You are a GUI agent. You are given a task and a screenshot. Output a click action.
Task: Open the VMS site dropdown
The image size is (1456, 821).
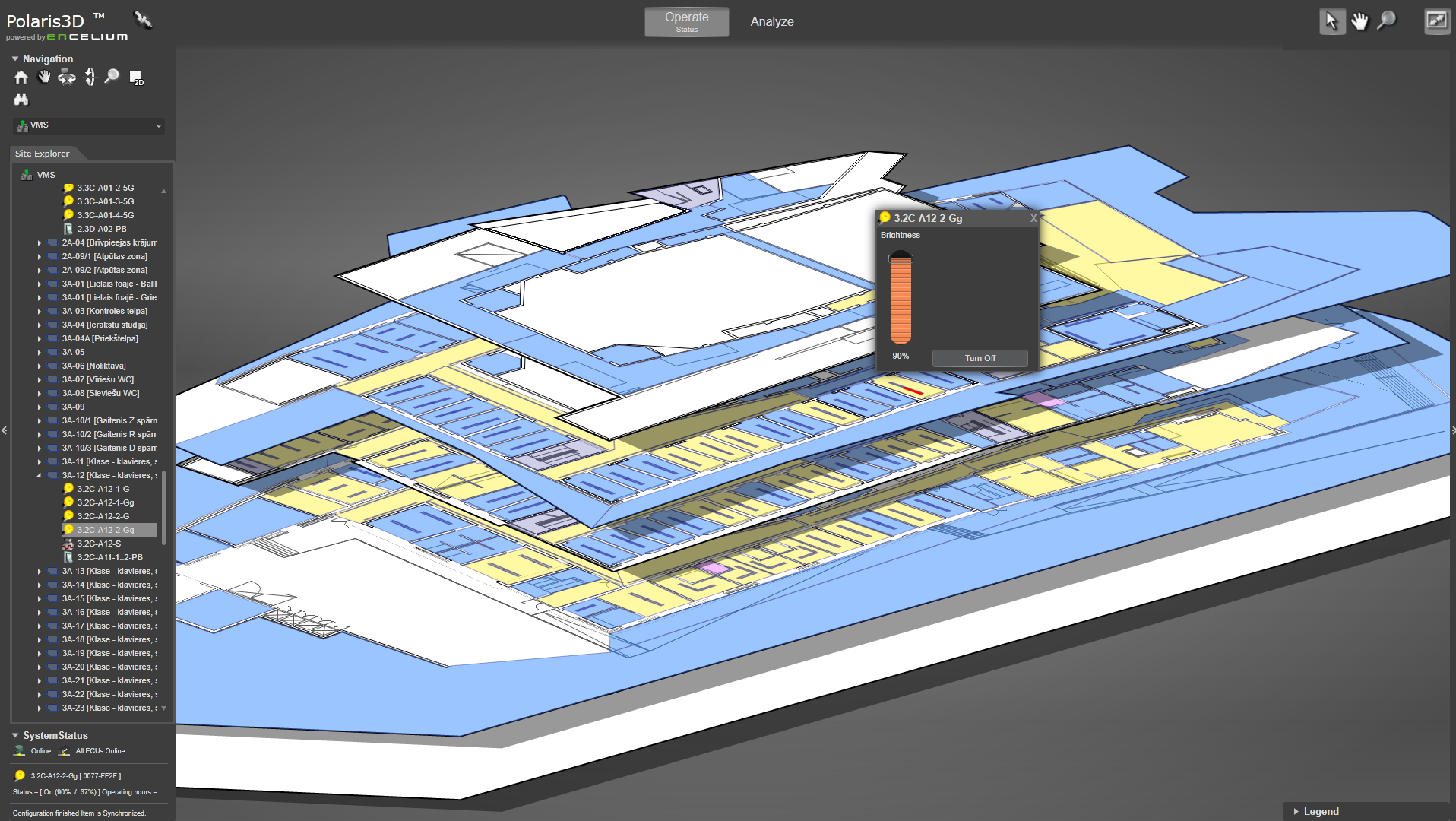coord(90,125)
